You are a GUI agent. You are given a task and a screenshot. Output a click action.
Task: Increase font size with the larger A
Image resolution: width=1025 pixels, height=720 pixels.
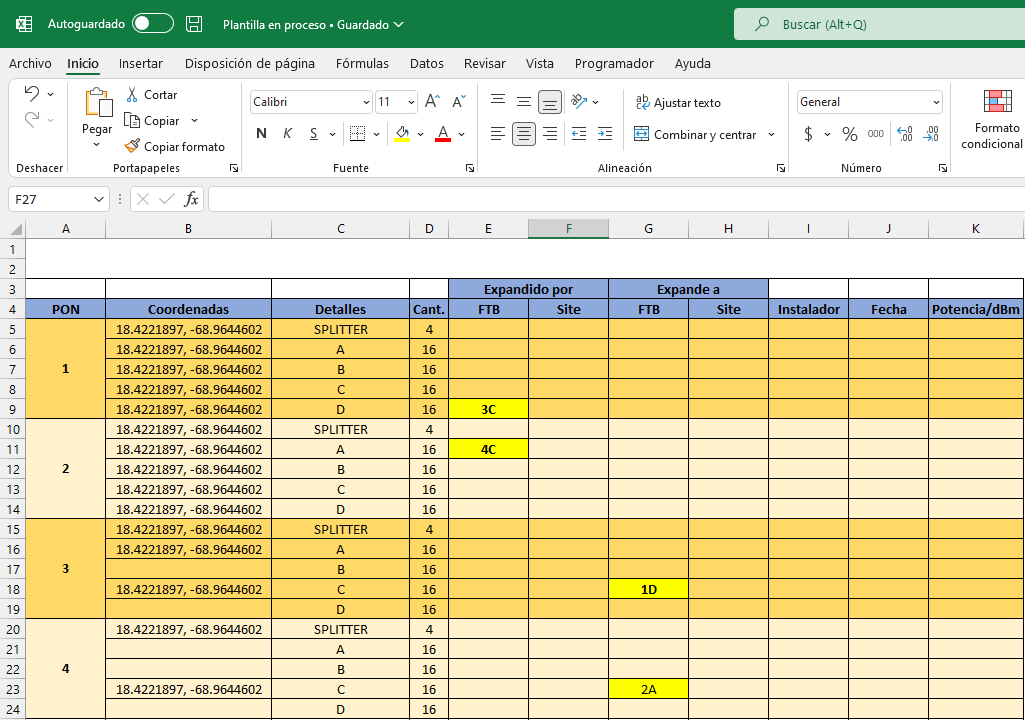tap(432, 101)
